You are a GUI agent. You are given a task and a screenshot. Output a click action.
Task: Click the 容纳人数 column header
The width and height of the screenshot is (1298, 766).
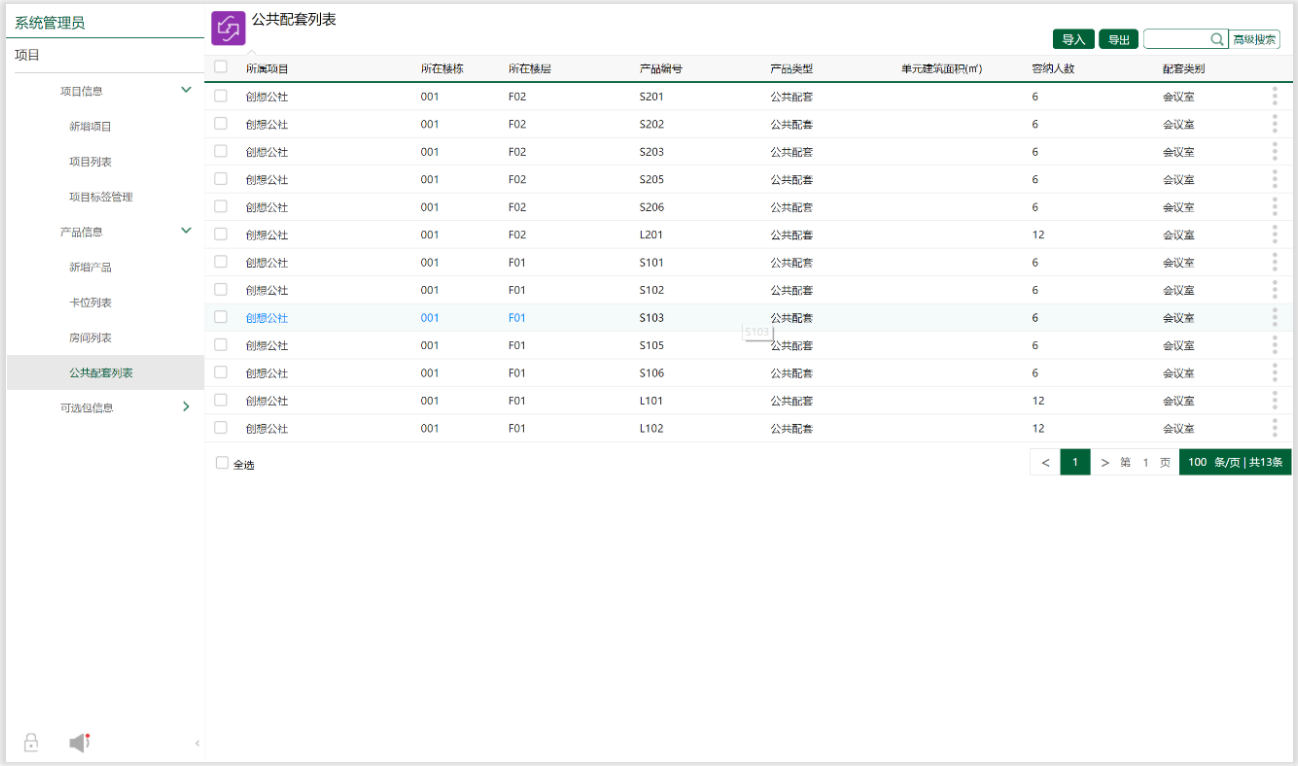coord(1053,69)
